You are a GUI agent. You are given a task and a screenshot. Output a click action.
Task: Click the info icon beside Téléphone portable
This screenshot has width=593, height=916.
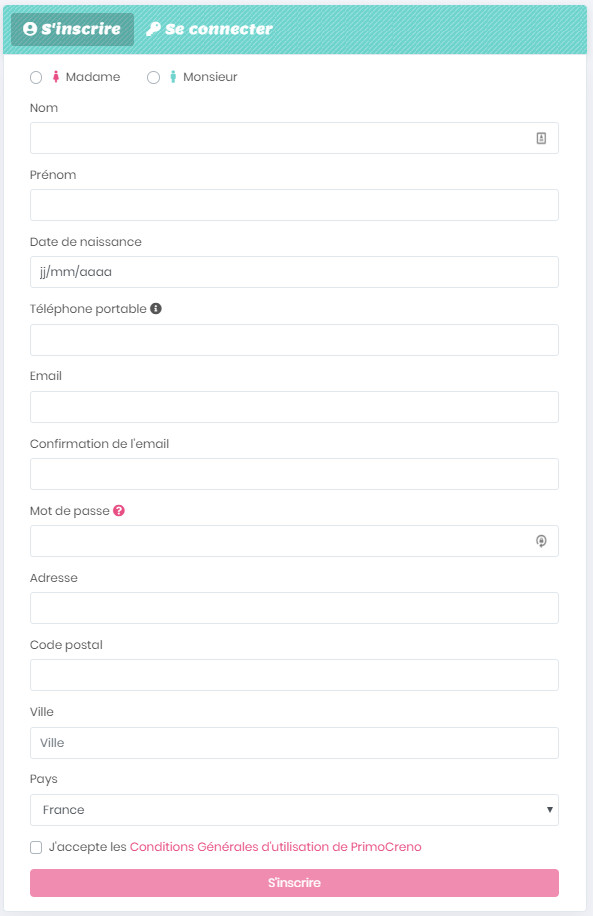(156, 308)
